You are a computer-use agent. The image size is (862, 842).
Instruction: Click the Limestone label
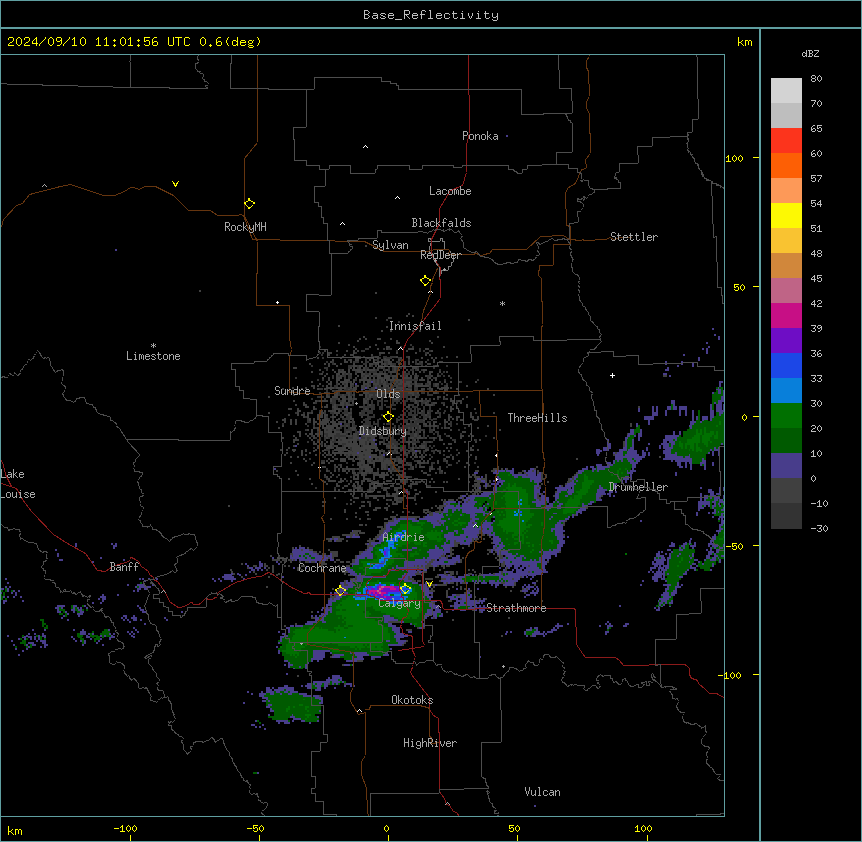click(x=153, y=356)
